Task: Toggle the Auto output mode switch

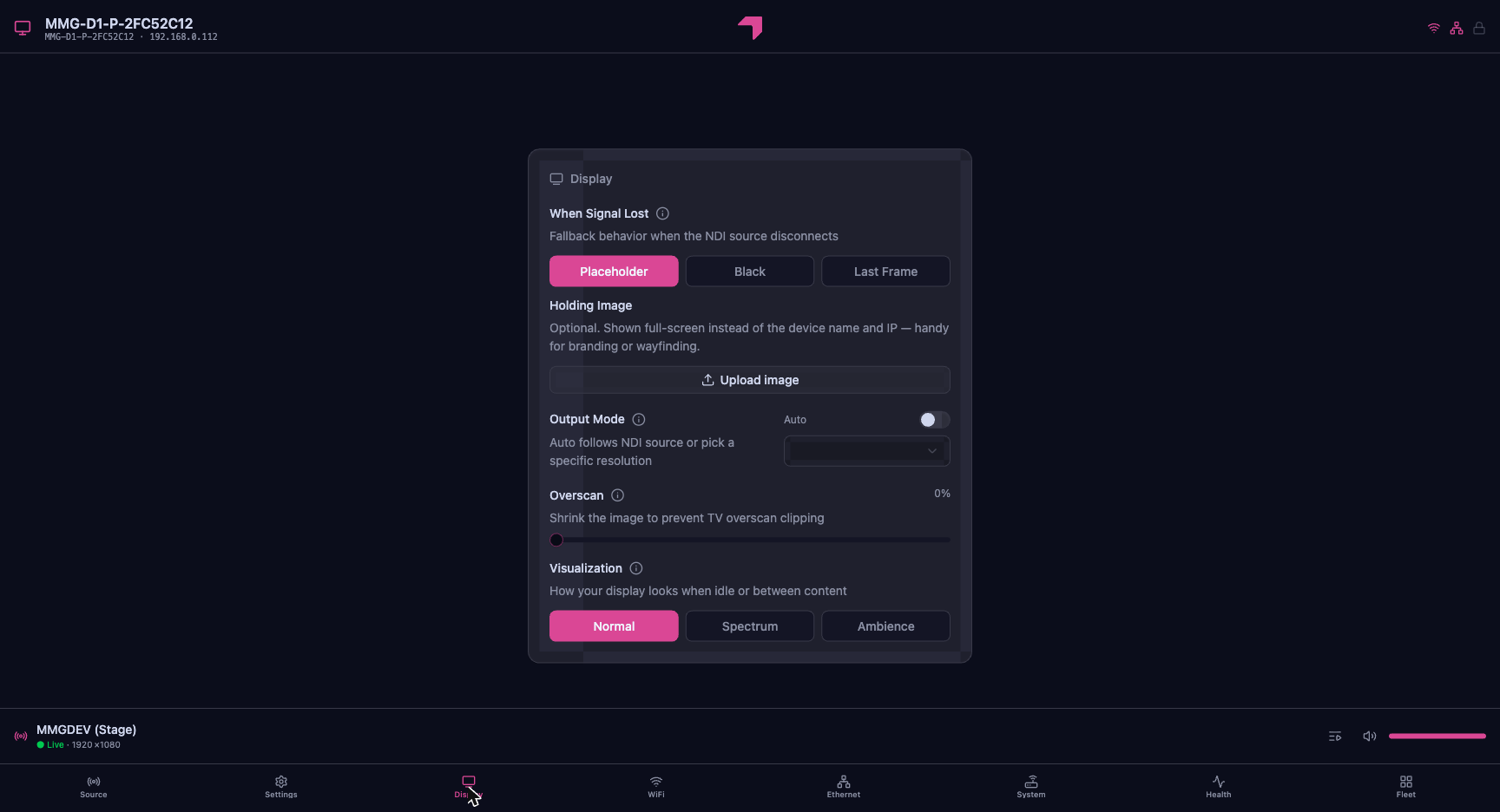Action: [x=935, y=420]
